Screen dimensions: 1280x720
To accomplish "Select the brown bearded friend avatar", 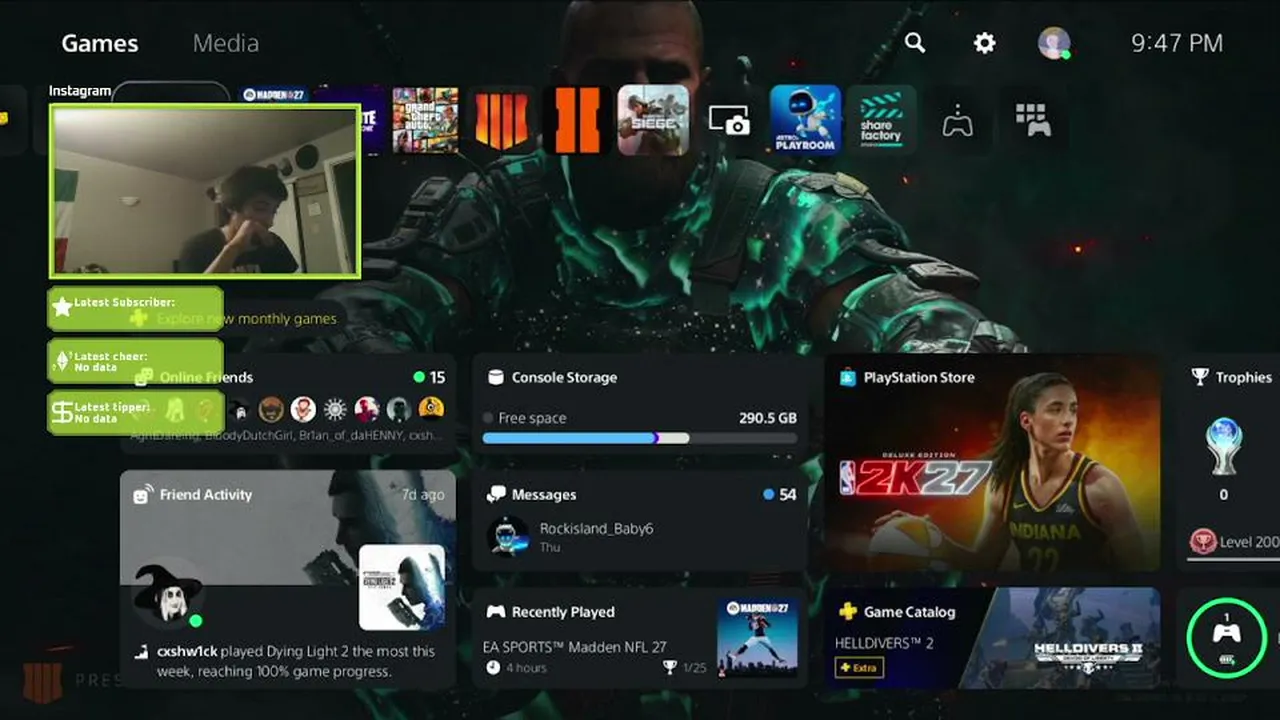I will tap(271, 408).
